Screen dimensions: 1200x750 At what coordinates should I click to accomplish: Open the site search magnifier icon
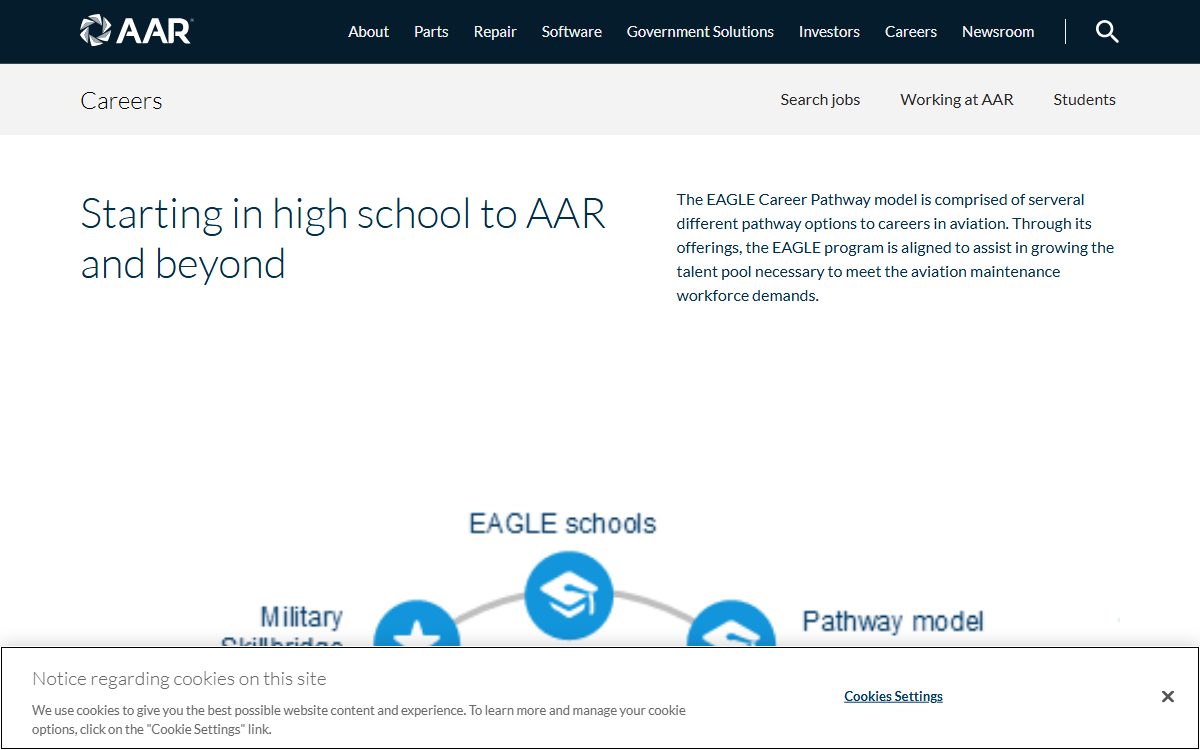pos(1107,32)
